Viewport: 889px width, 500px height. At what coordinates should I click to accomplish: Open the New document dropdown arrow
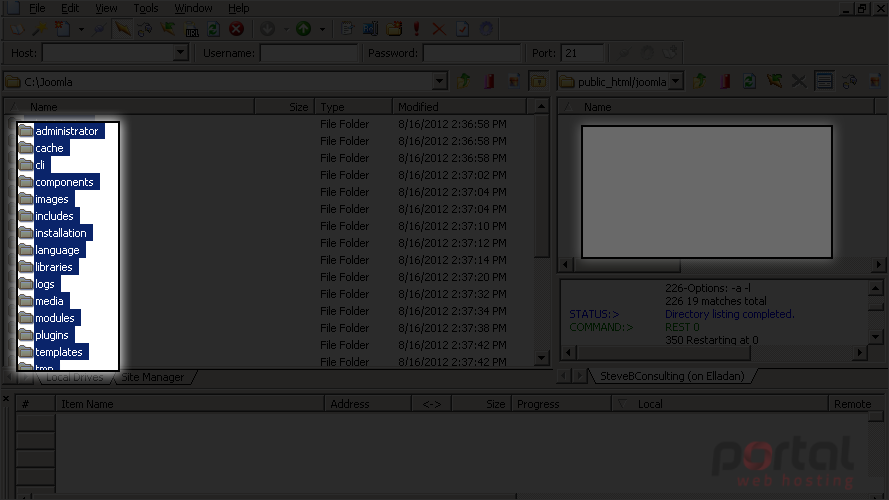tap(81, 29)
